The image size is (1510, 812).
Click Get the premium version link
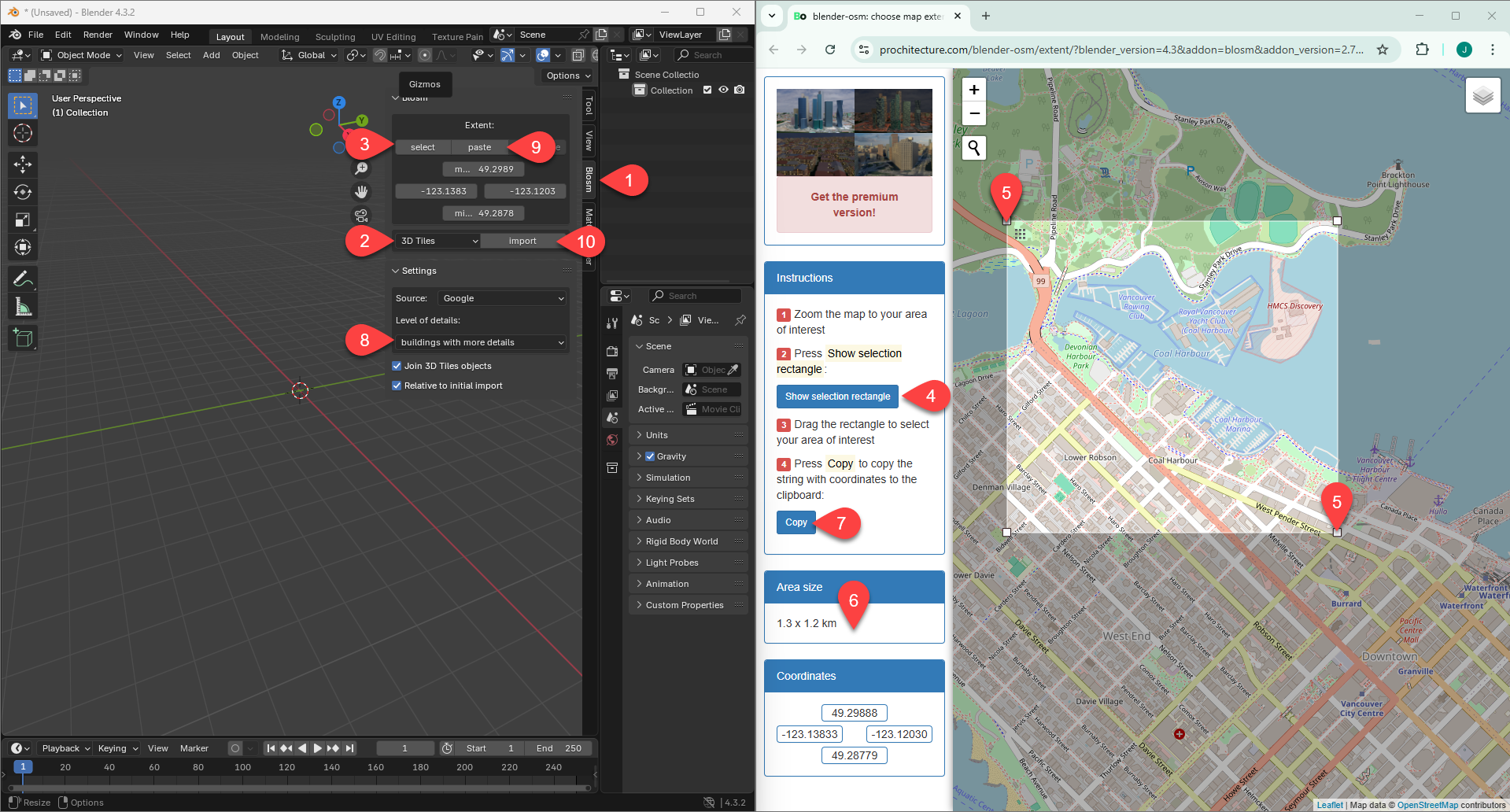(x=855, y=205)
